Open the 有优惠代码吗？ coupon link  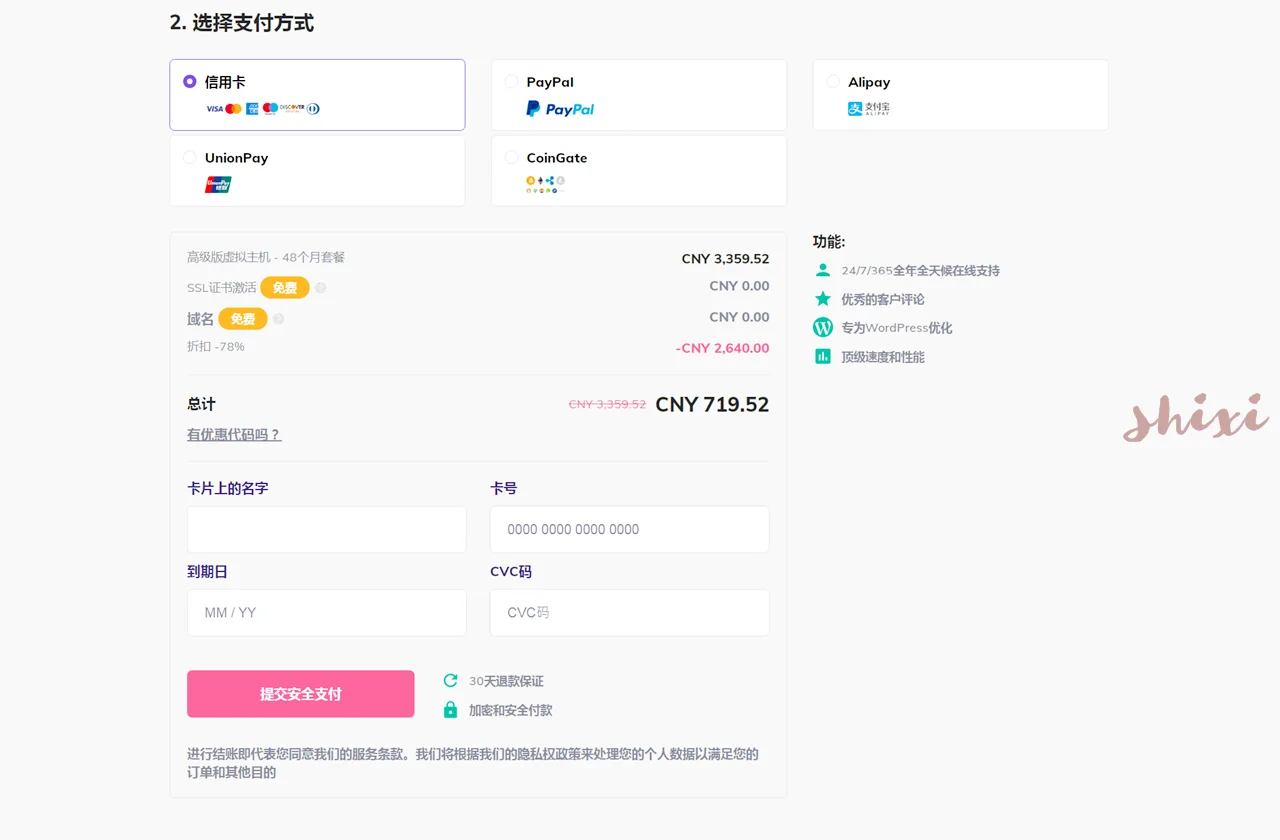(234, 435)
